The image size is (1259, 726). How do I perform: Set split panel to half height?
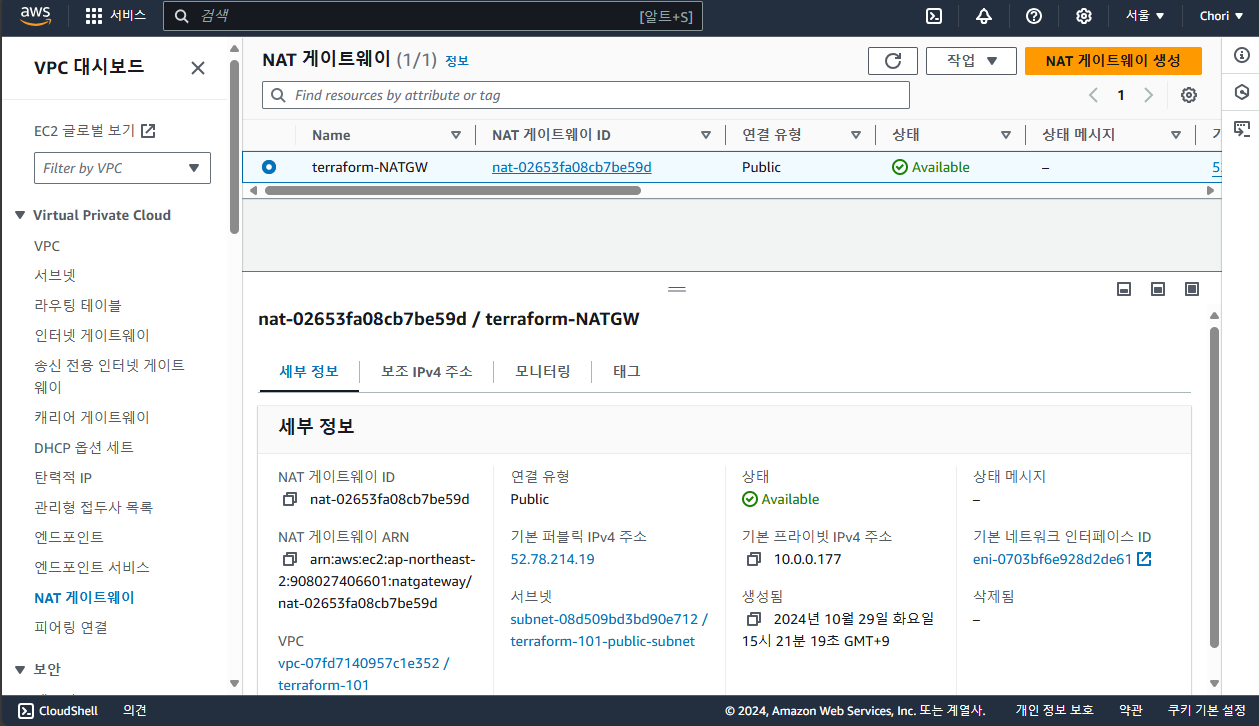pos(1158,289)
